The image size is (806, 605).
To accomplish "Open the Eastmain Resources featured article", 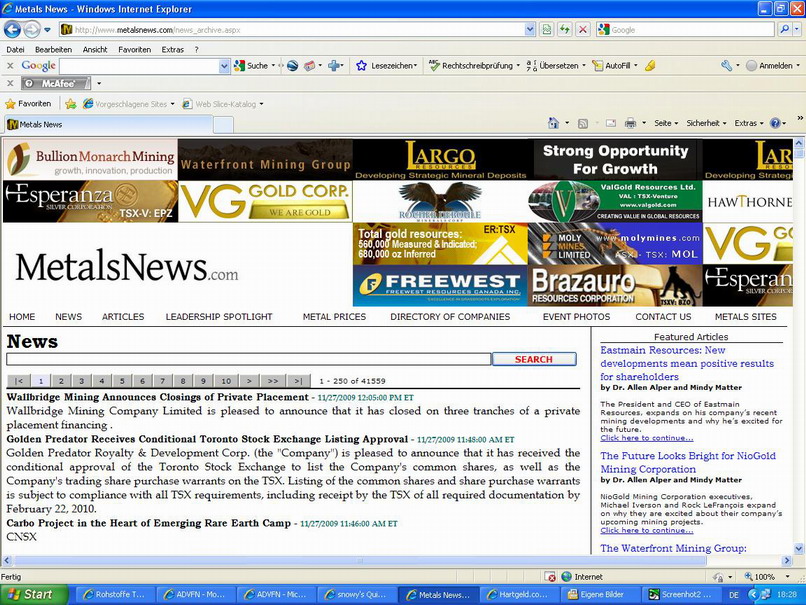I will click(x=687, y=363).
